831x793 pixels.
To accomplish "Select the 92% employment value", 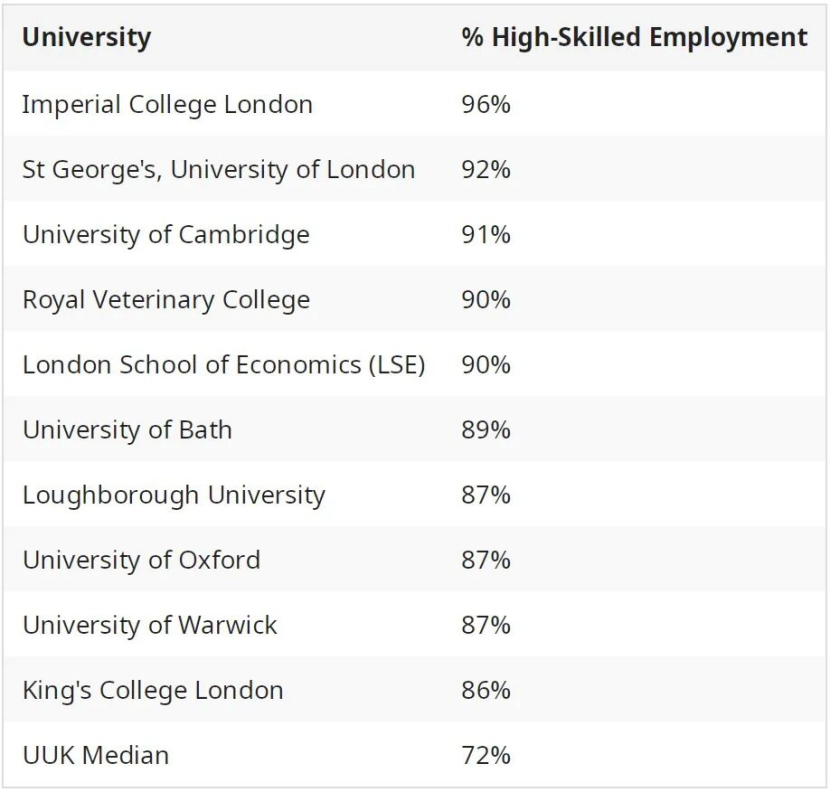I will point(486,169).
